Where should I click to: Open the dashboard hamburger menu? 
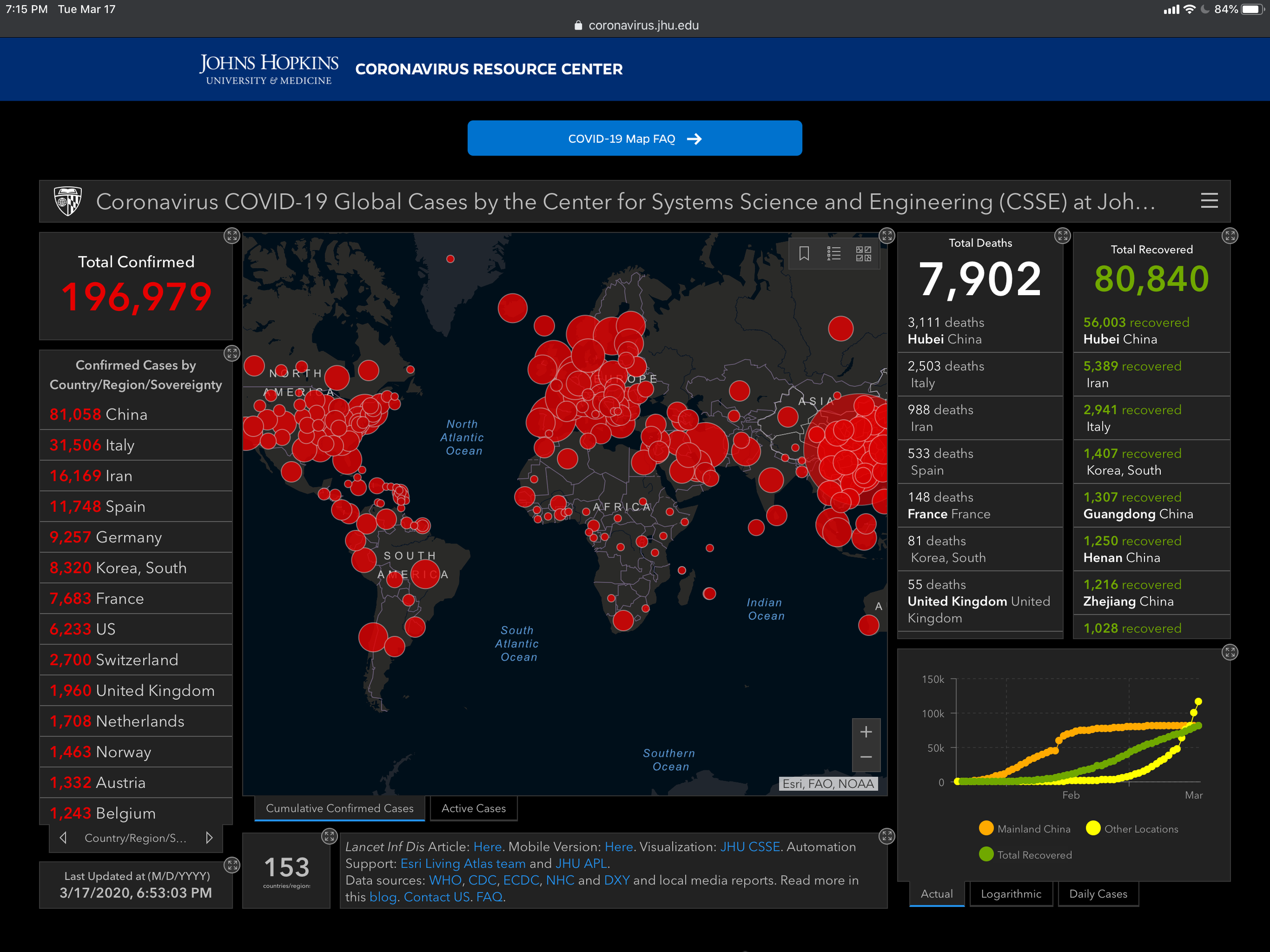(1209, 201)
